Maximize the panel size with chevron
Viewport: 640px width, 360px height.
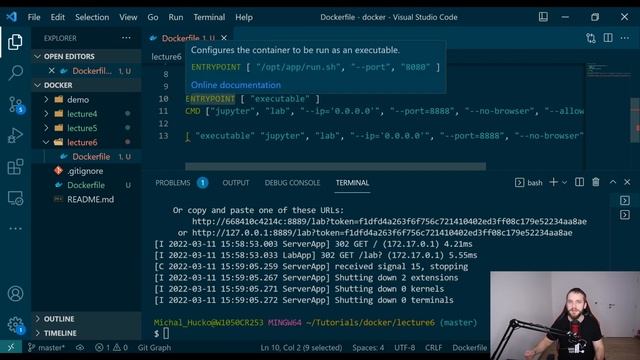pyautogui.click(x=613, y=182)
